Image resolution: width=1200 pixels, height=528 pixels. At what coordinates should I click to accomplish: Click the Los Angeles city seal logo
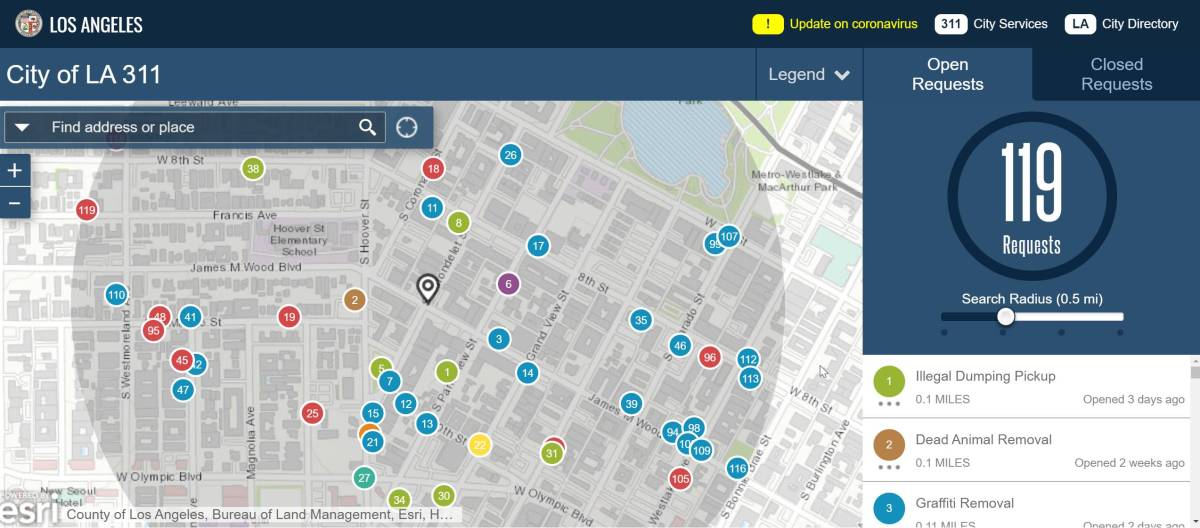29,24
